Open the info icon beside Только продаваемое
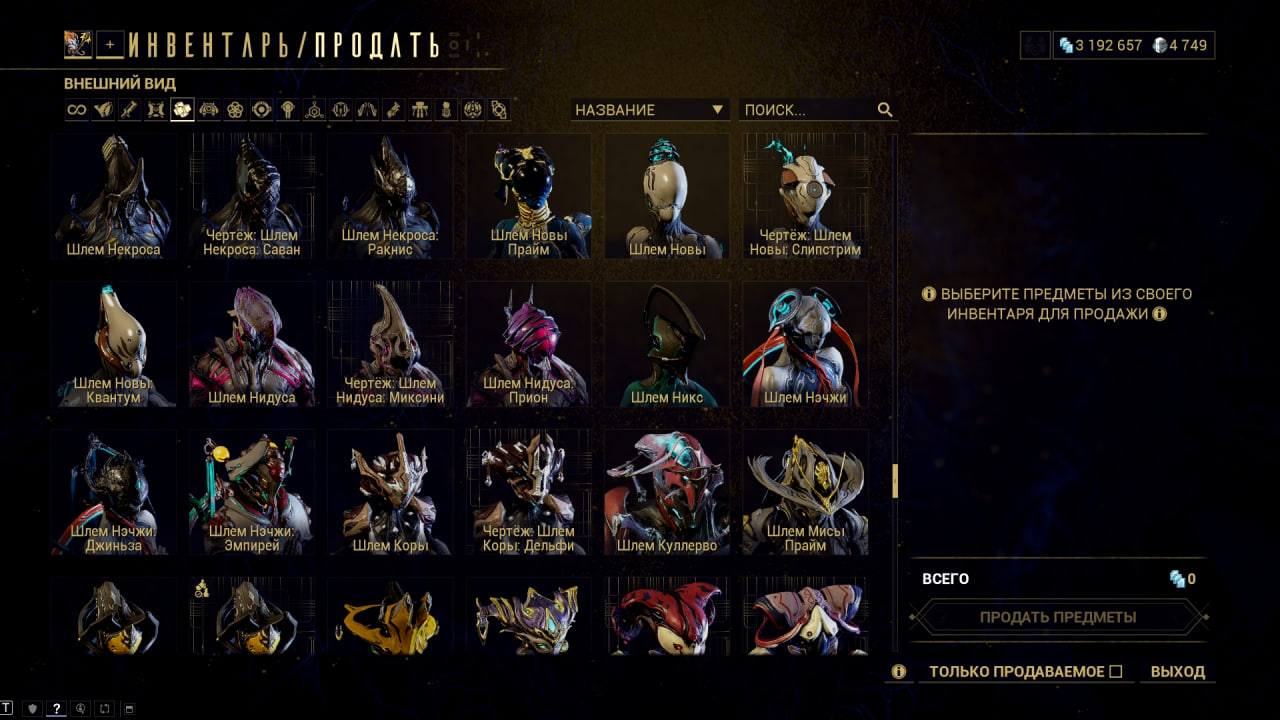The width and height of the screenshot is (1280, 720). (x=898, y=672)
